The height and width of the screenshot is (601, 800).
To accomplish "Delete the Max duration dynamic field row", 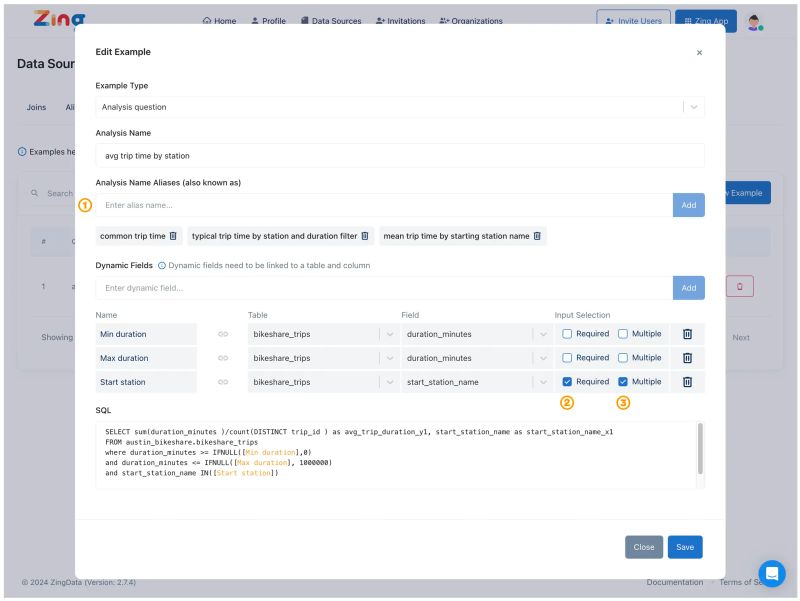I will 687,358.
